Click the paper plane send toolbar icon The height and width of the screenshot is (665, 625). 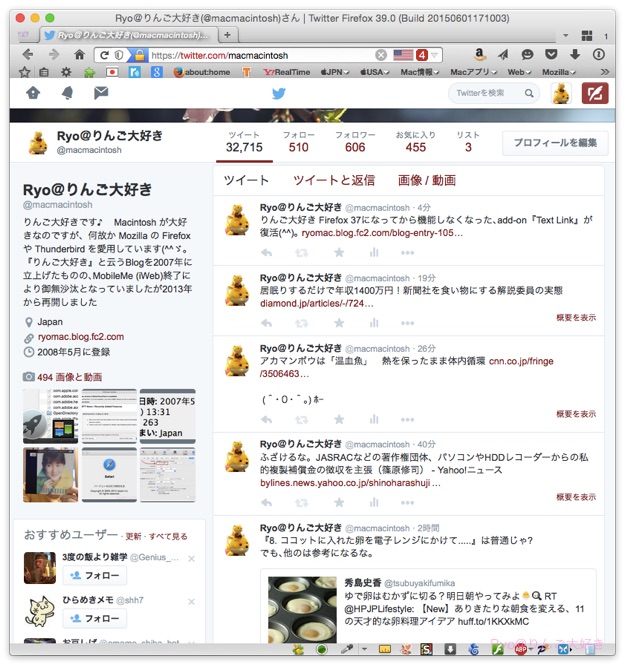click(503, 54)
